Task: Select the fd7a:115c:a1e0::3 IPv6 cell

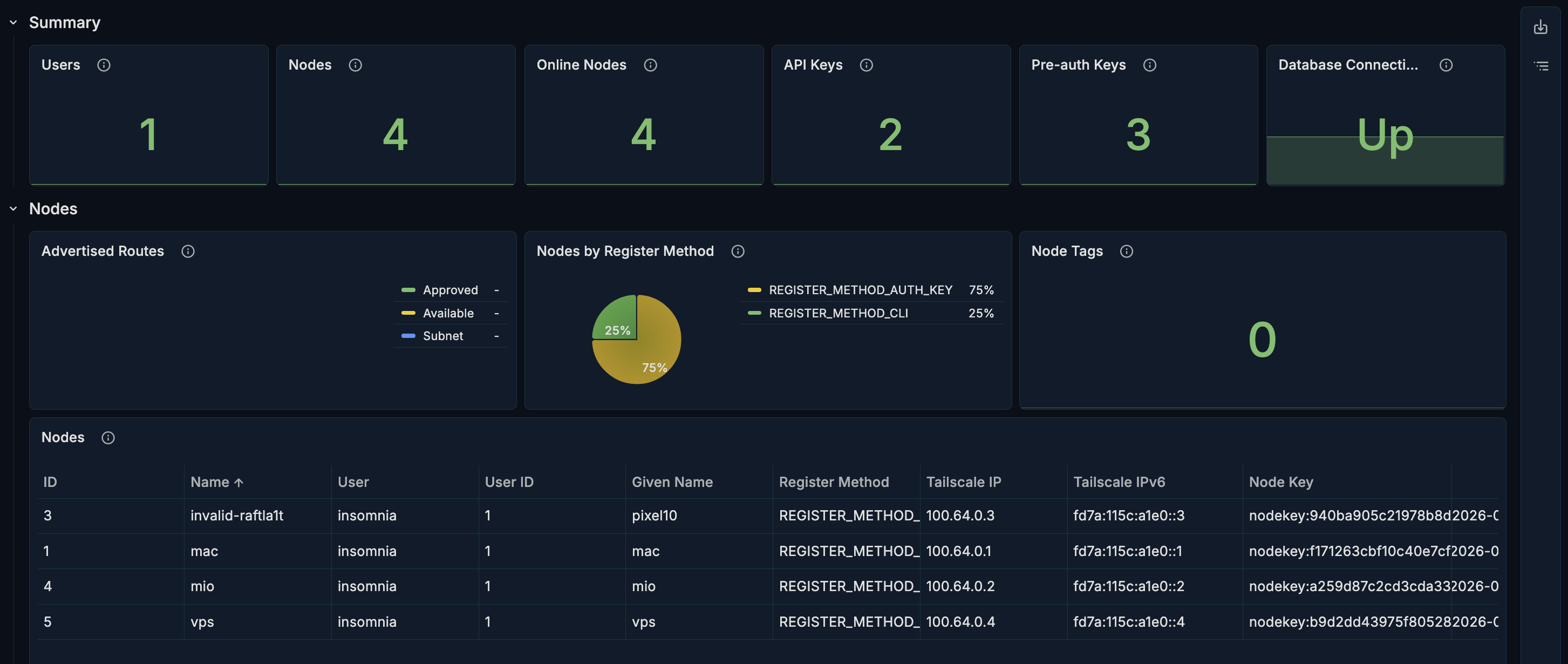Action: (1155, 516)
